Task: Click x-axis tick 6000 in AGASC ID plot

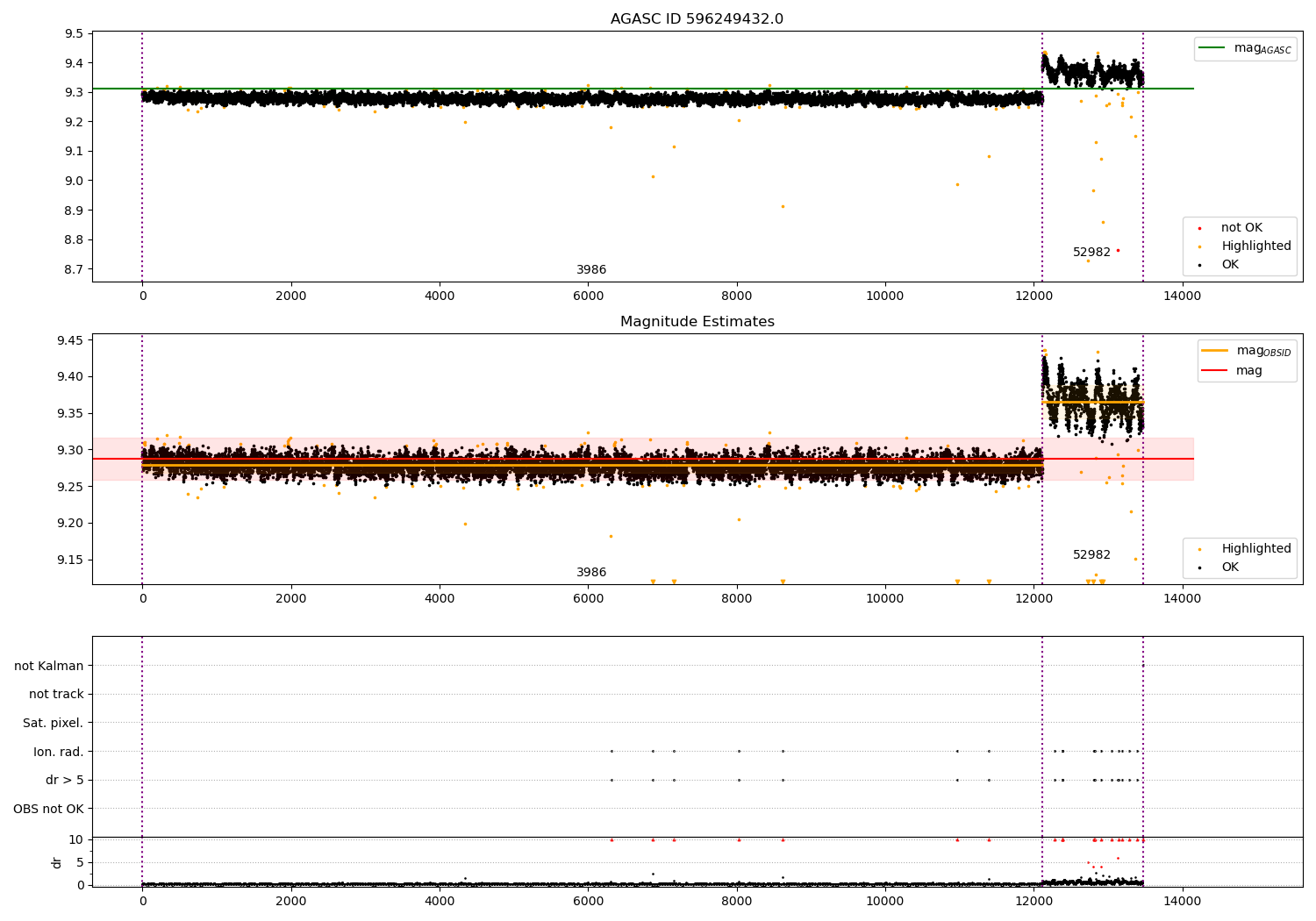Action: 588,296
